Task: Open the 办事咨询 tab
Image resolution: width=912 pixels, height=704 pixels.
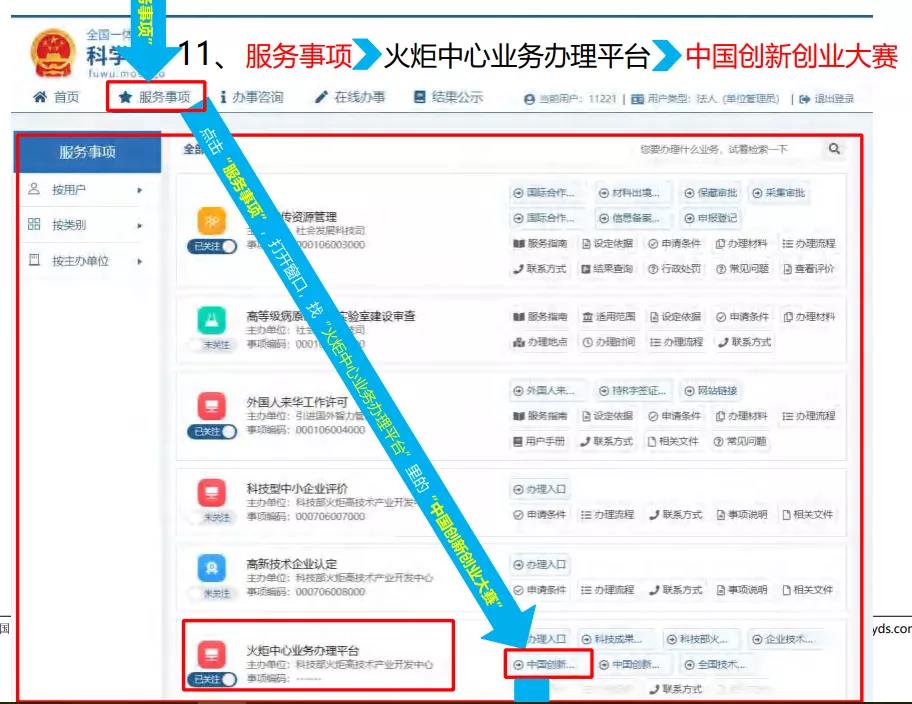Action: (x=252, y=97)
